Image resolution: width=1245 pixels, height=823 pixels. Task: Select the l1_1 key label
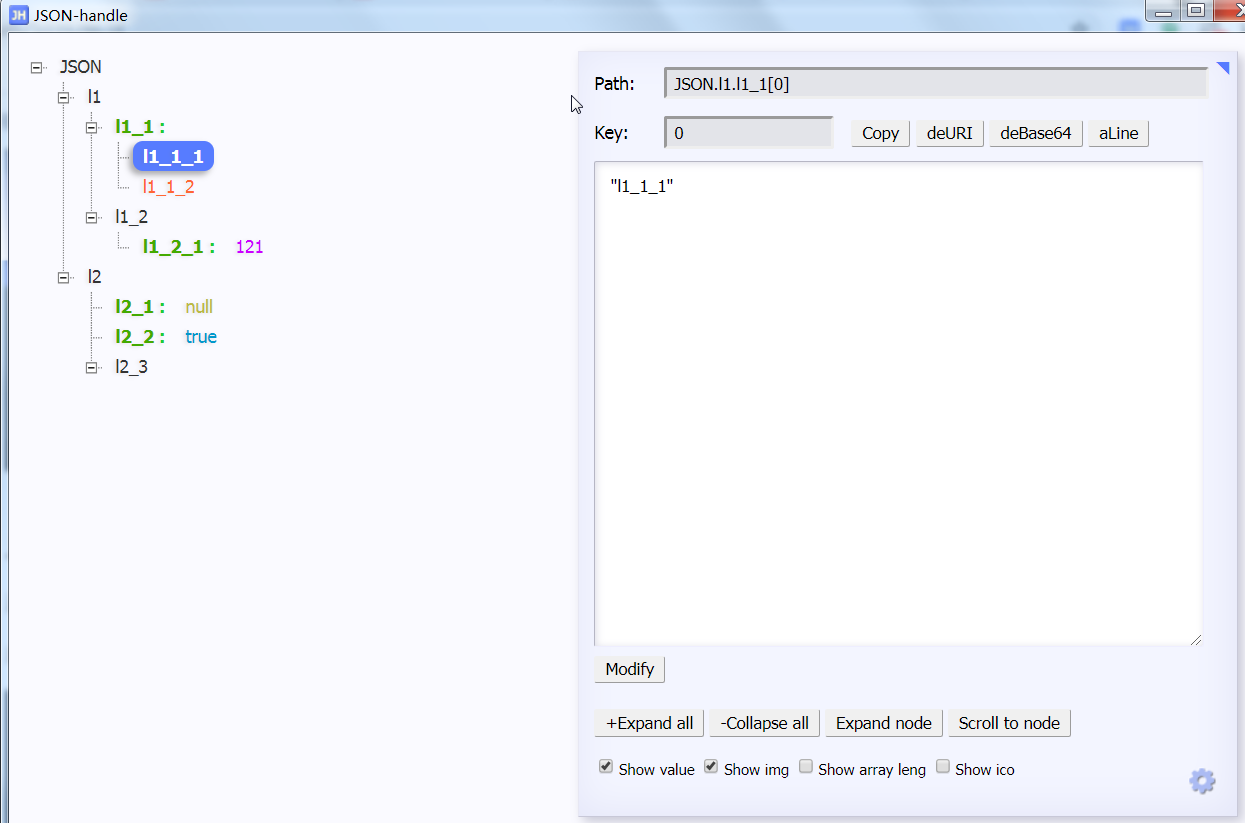pos(139,127)
